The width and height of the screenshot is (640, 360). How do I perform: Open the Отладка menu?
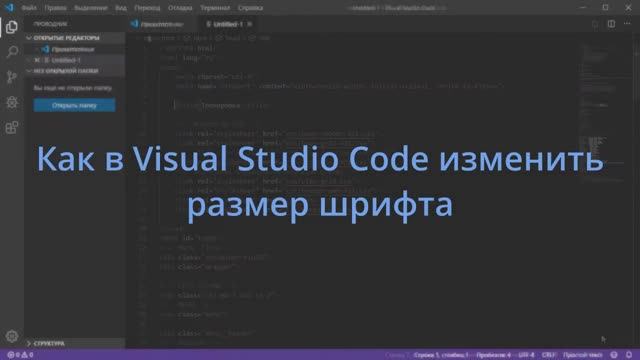pos(180,8)
